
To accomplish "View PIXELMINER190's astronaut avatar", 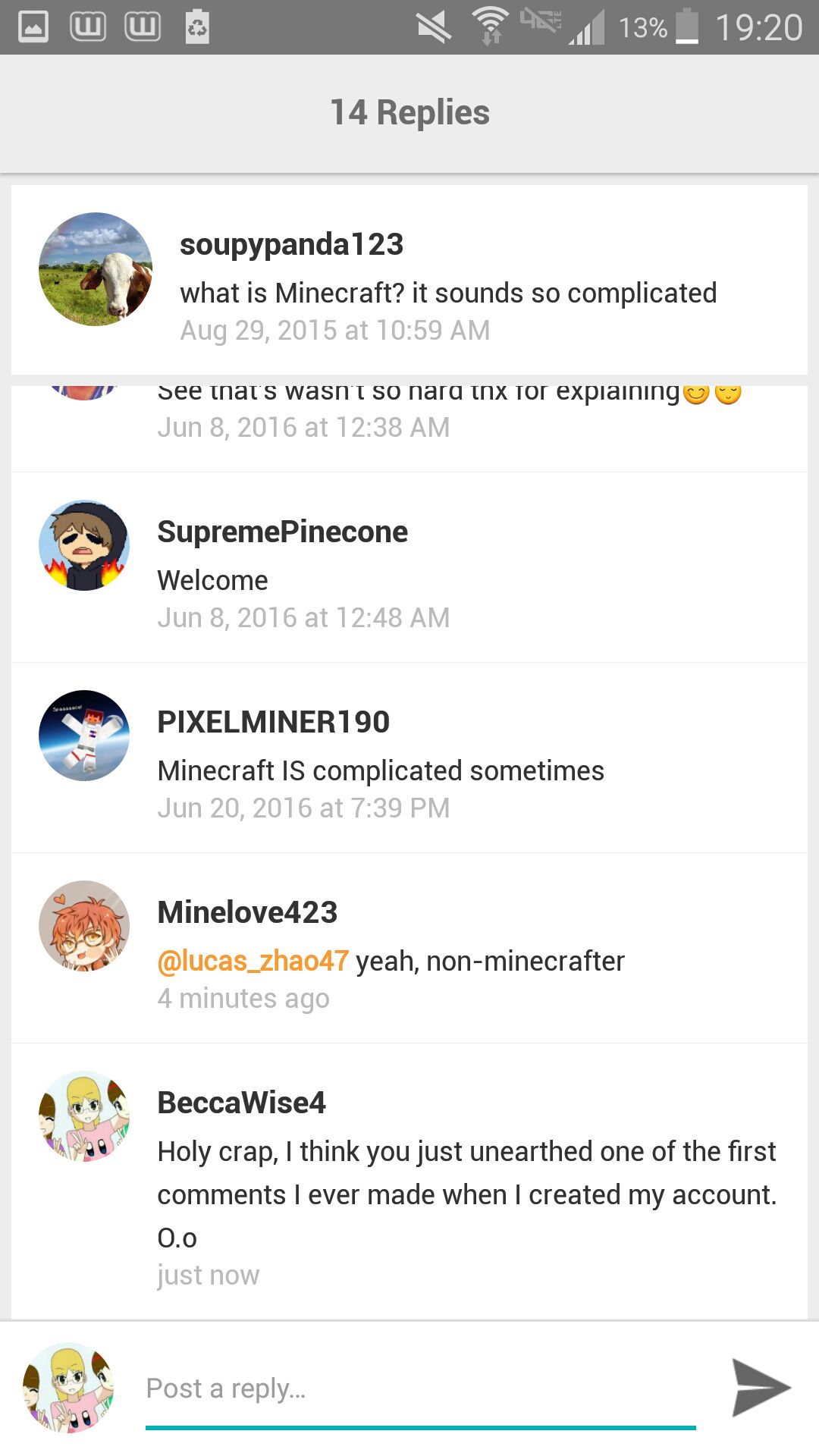I will [x=84, y=736].
